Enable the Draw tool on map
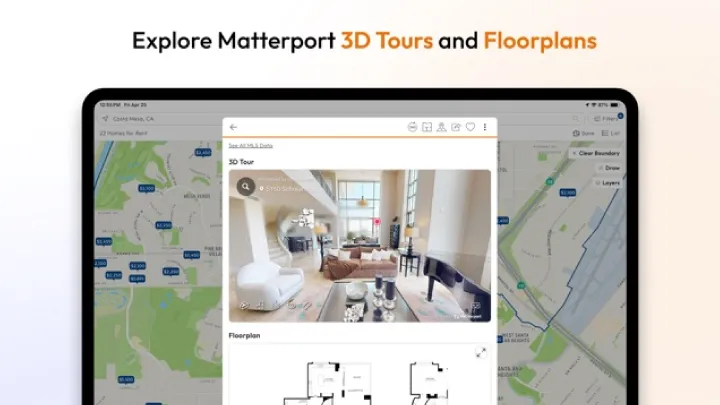 pyautogui.click(x=608, y=168)
